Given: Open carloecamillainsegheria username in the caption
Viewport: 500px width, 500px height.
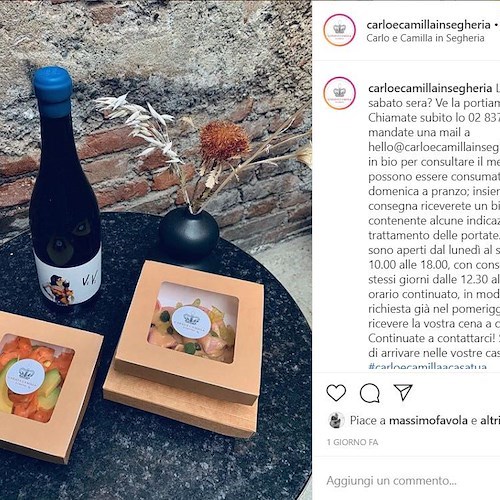Looking at the screenshot, I should (430, 88).
